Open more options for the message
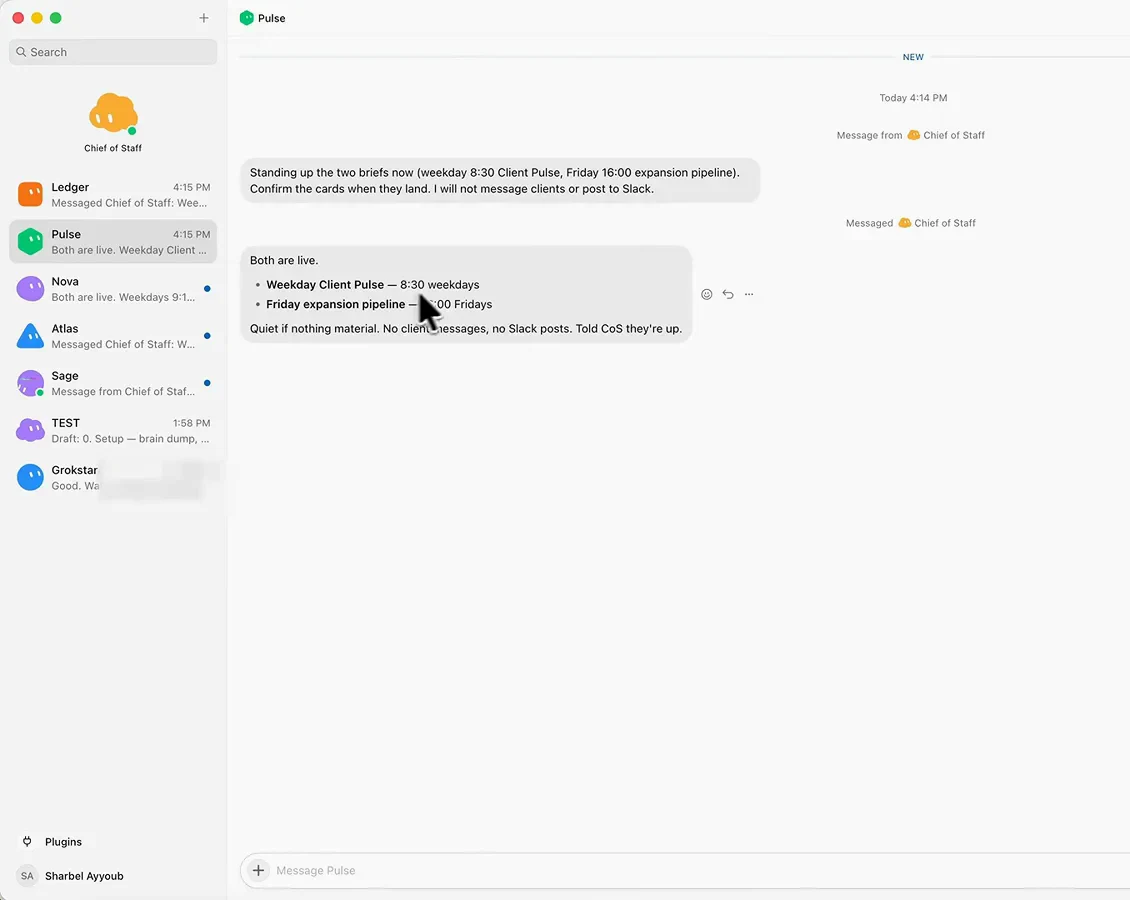Image resolution: width=1130 pixels, height=900 pixels. pyautogui.click(x=749, y=294)
